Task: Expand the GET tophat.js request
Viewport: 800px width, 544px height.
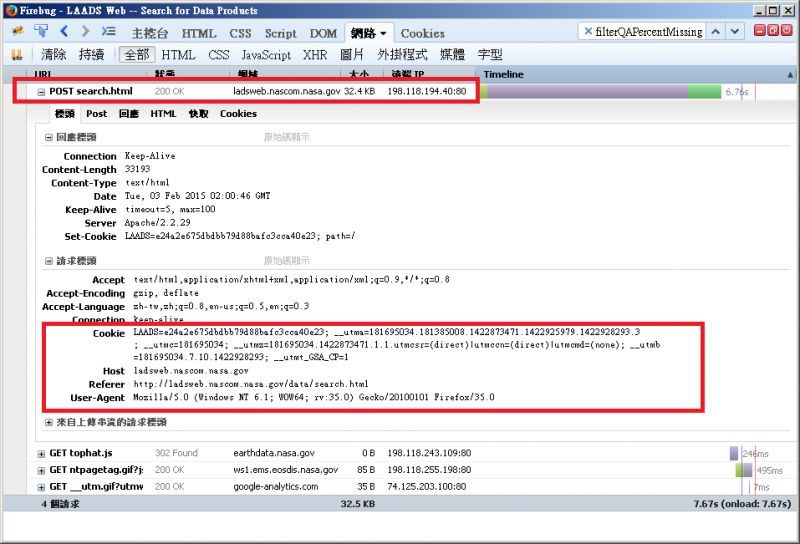Action: 41,453
